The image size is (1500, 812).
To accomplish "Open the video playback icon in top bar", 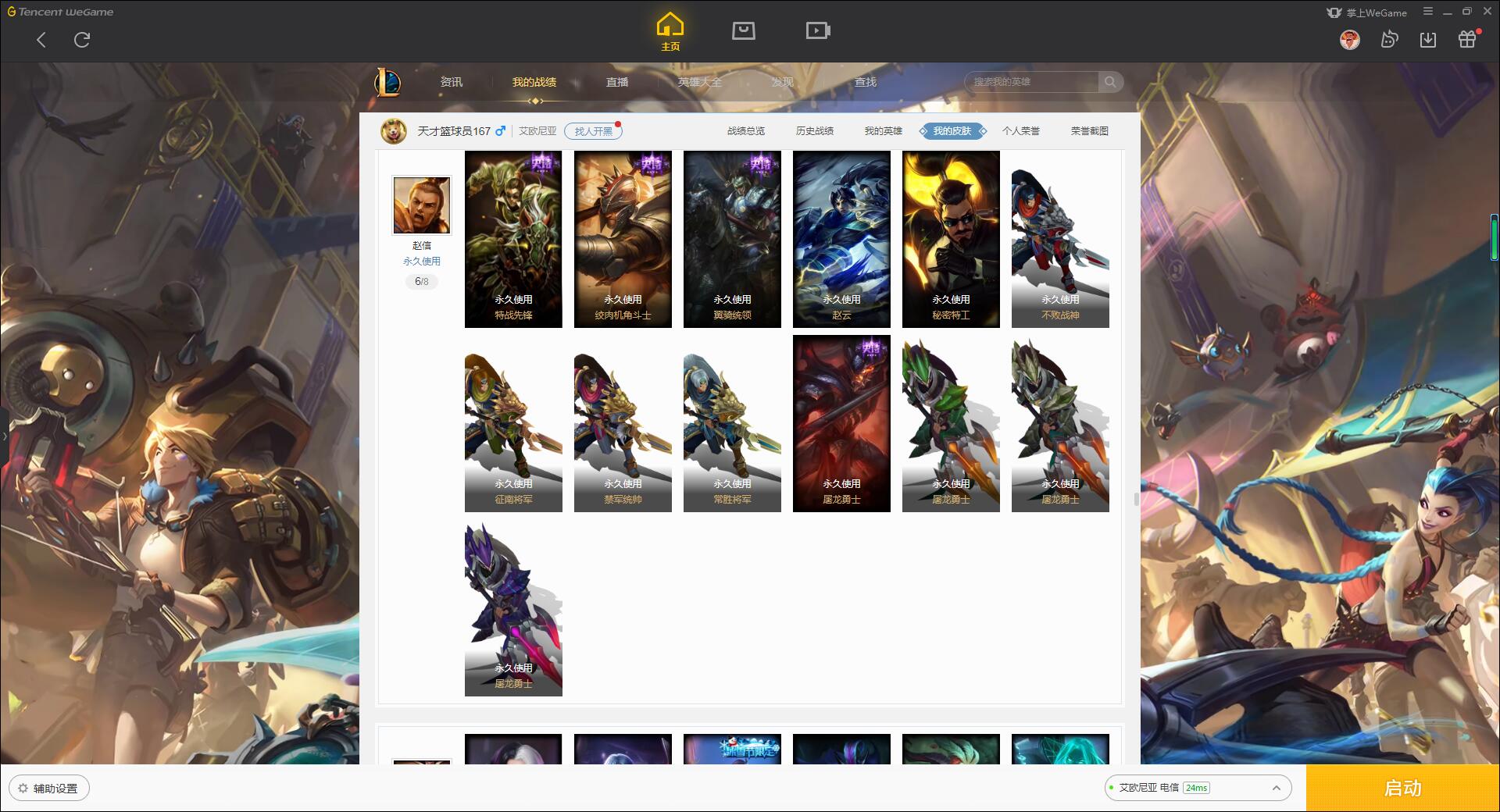I will [x=818, y=30].
